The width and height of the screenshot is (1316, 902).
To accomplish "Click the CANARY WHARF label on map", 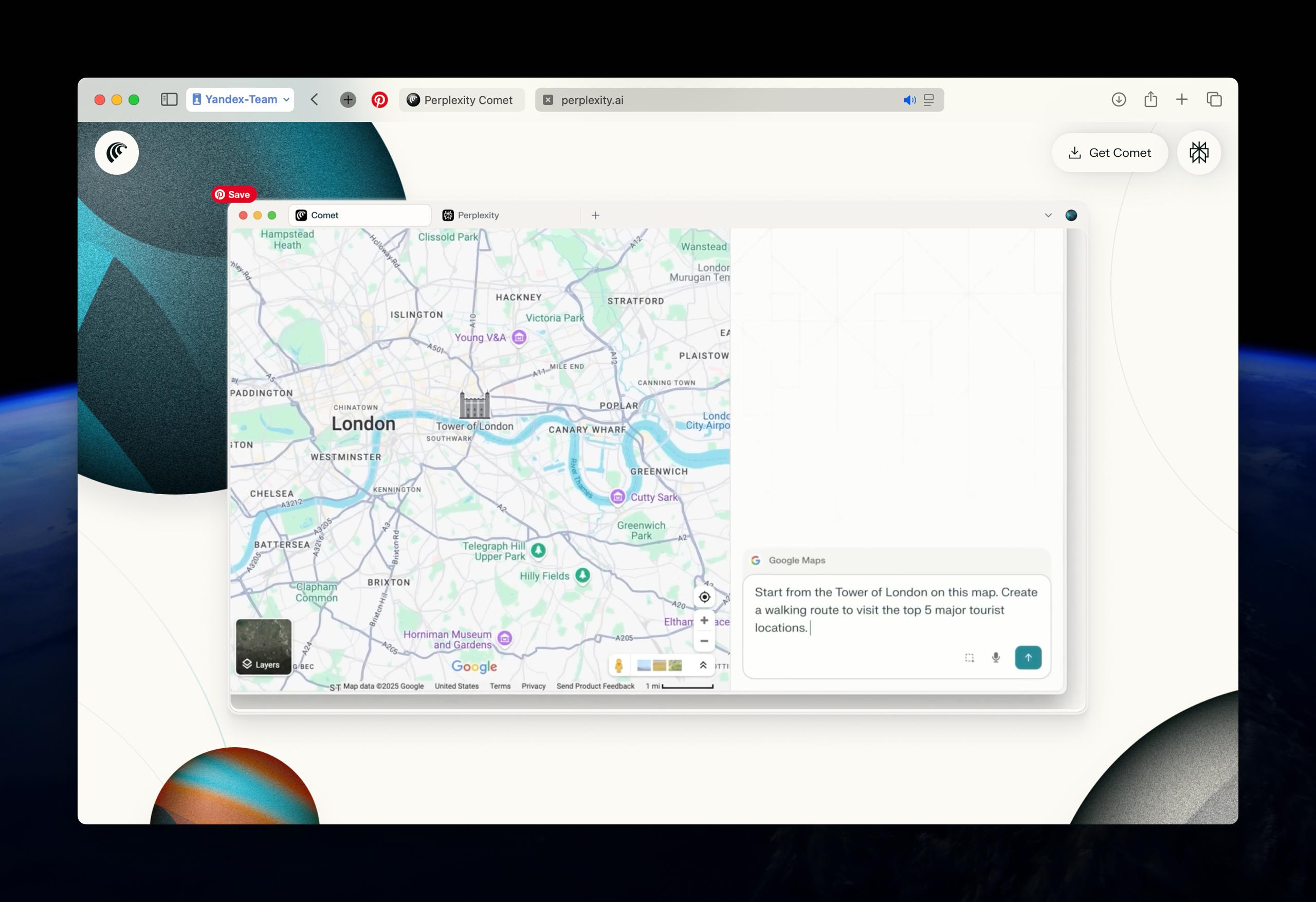I will [587, 429].
